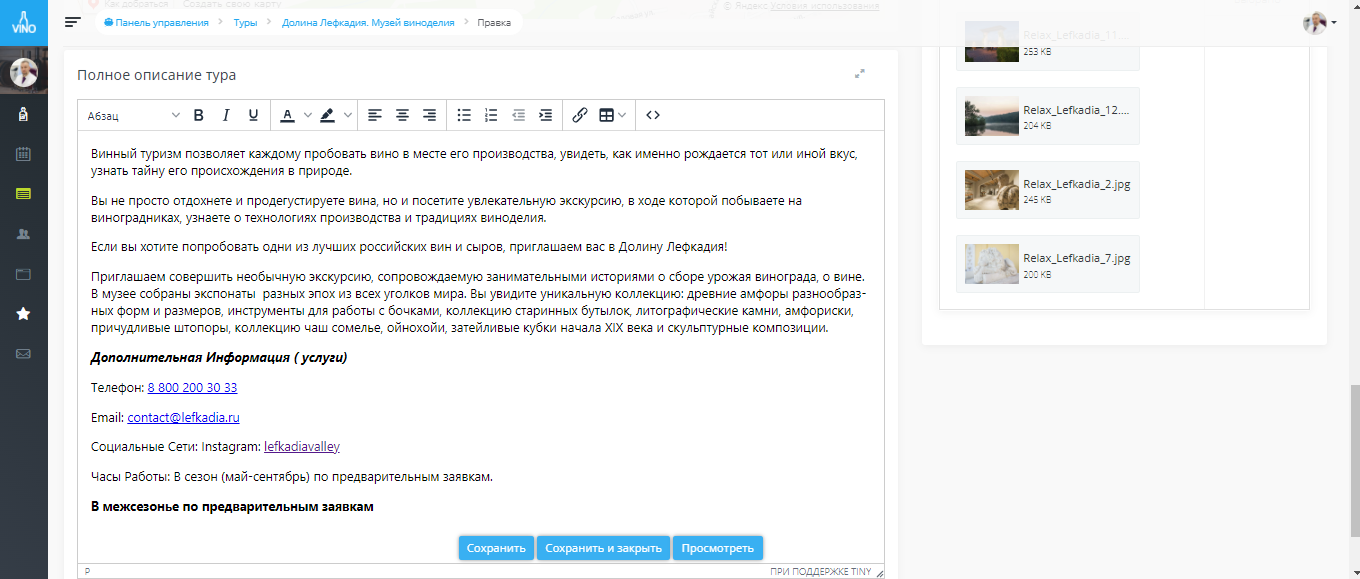Expand the text color picker arrow
Viewport: 1360px width, 579px height.
point(307,115)
